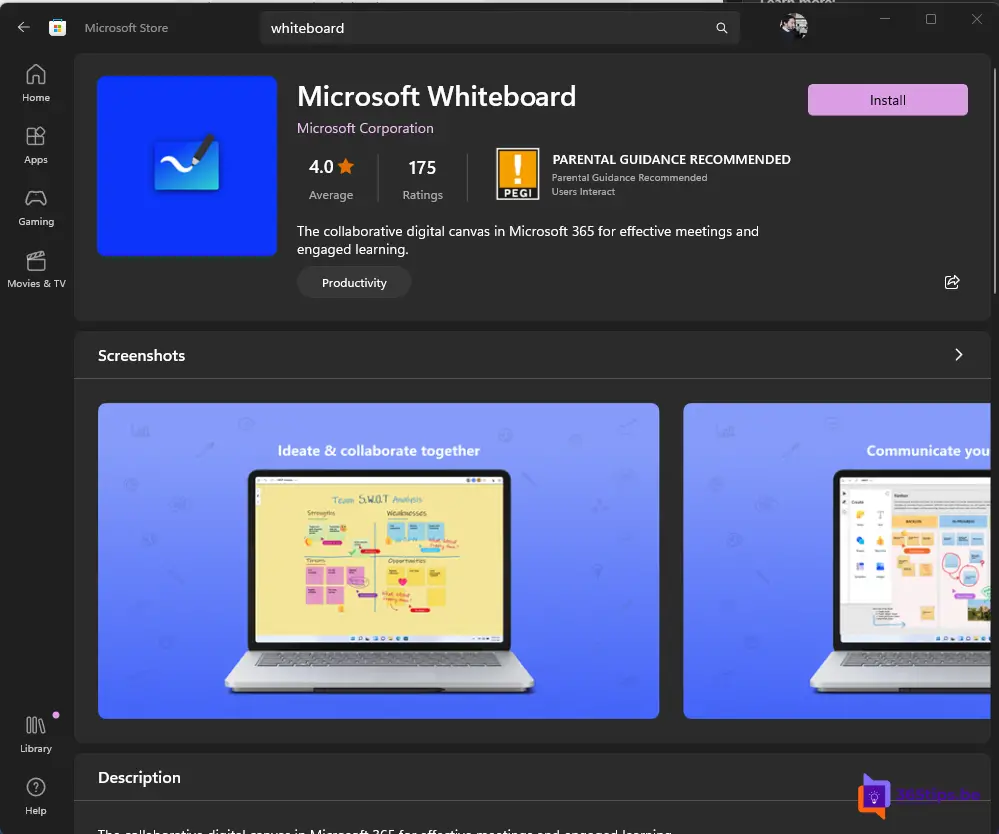Select the Productivity category tag
The width and height of the screenshot is (999, 834).
[354, 283]
